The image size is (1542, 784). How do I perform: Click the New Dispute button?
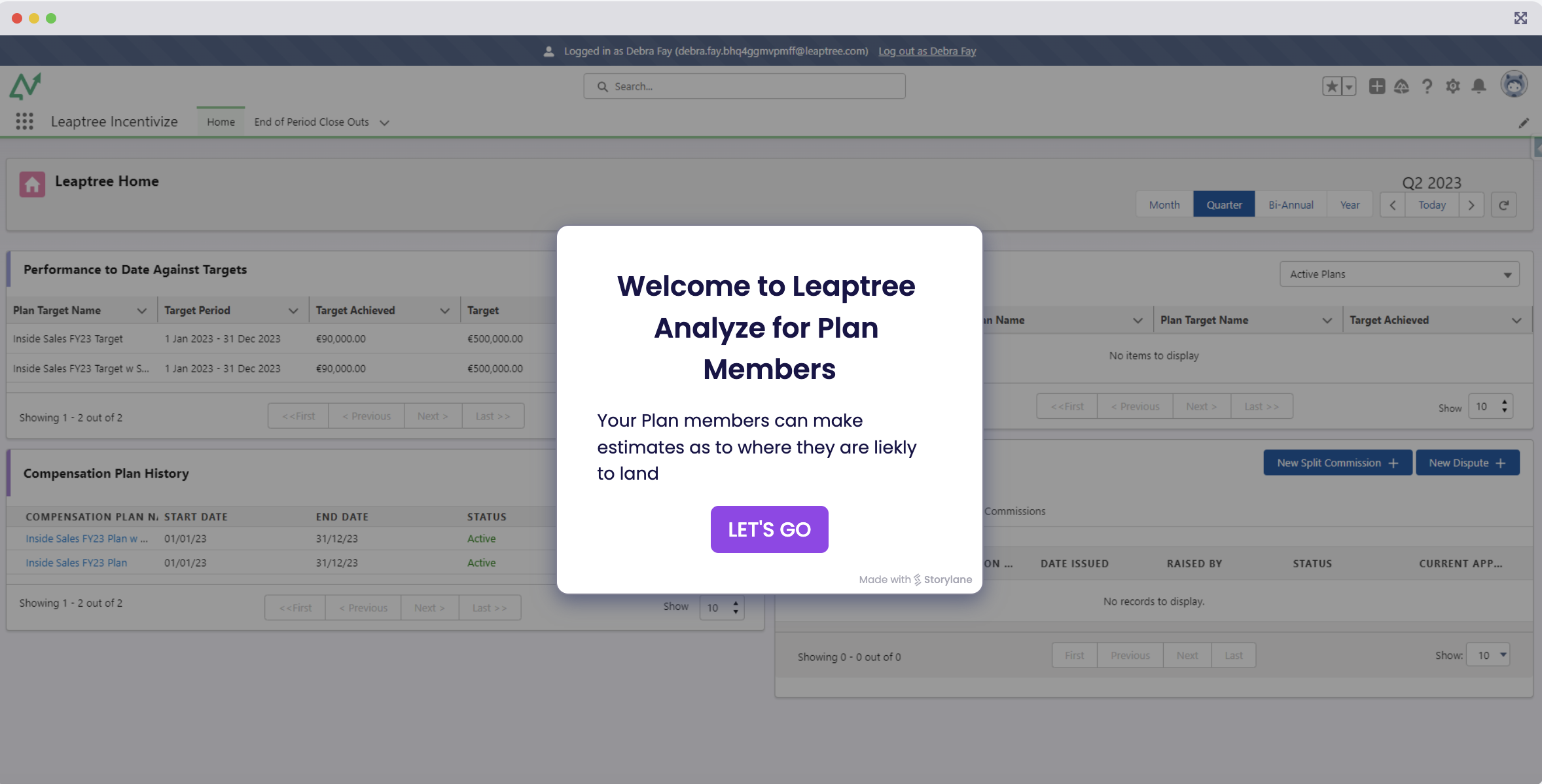tap(1467, 463)
